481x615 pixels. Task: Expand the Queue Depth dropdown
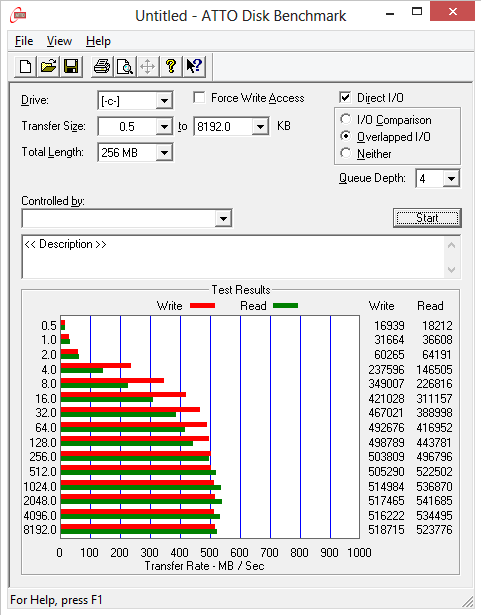coord(452,179)
